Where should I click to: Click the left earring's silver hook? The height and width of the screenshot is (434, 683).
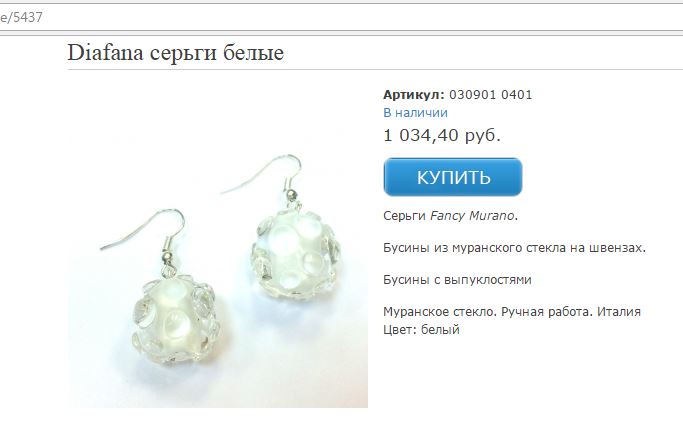click(x=147, y=235)
